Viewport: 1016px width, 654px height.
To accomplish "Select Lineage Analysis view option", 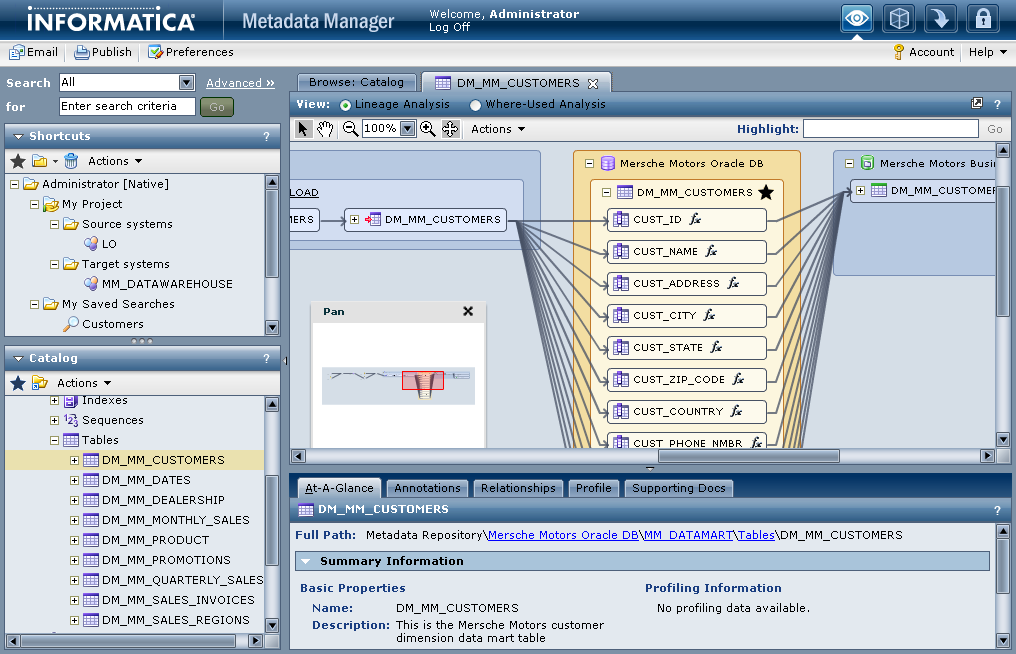I will 346,104.
